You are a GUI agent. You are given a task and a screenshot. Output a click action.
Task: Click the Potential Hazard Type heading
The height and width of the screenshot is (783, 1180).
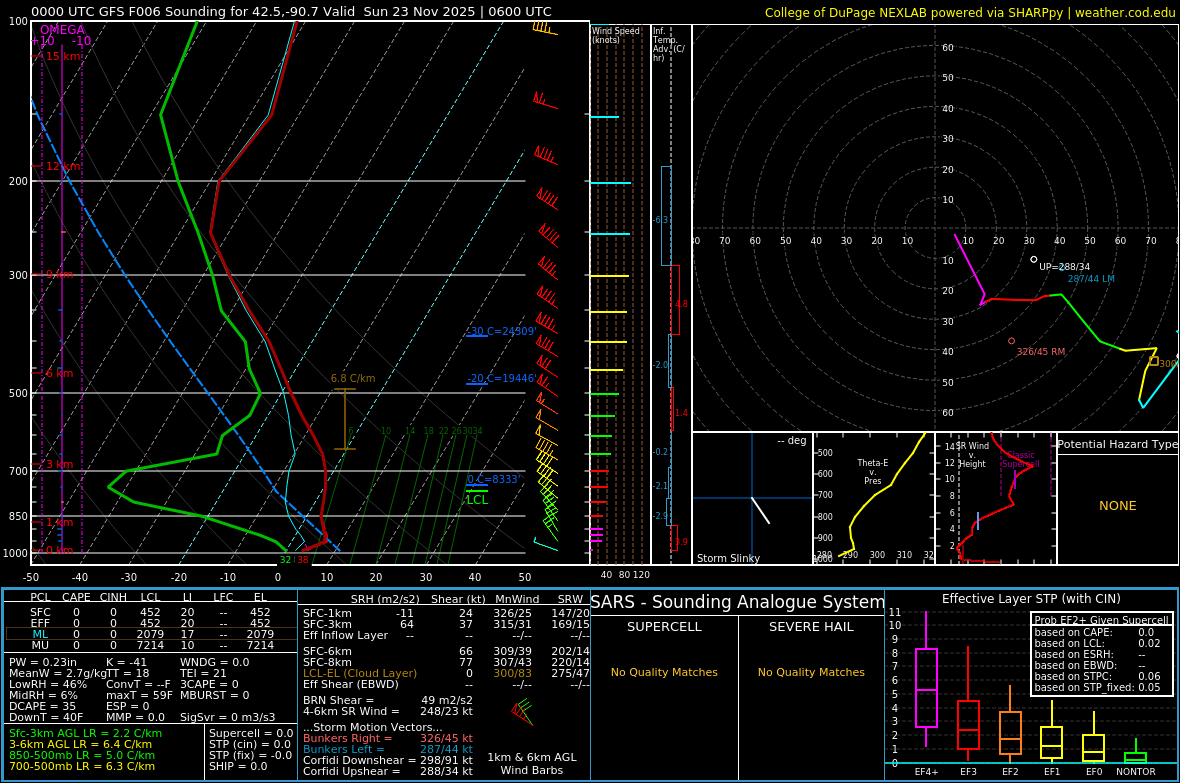click(x=1118, y=444)
